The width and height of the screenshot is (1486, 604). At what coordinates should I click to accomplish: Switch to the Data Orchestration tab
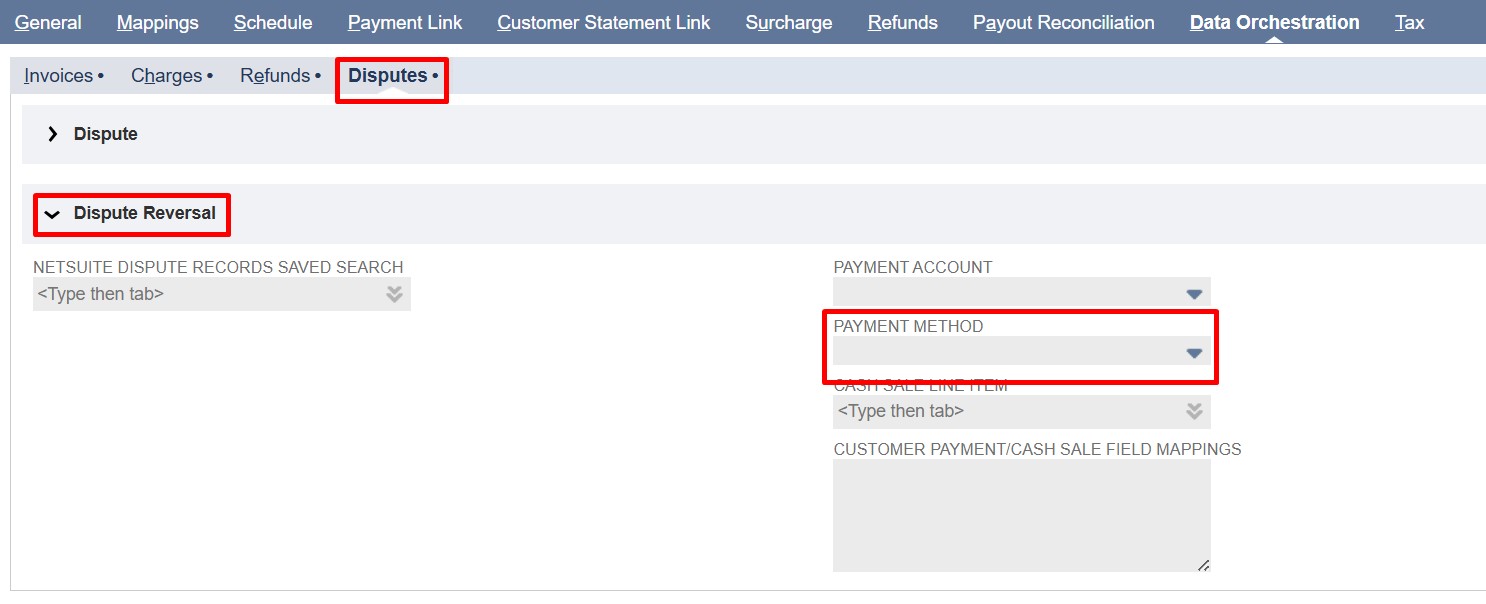(x=1272, y=21)
